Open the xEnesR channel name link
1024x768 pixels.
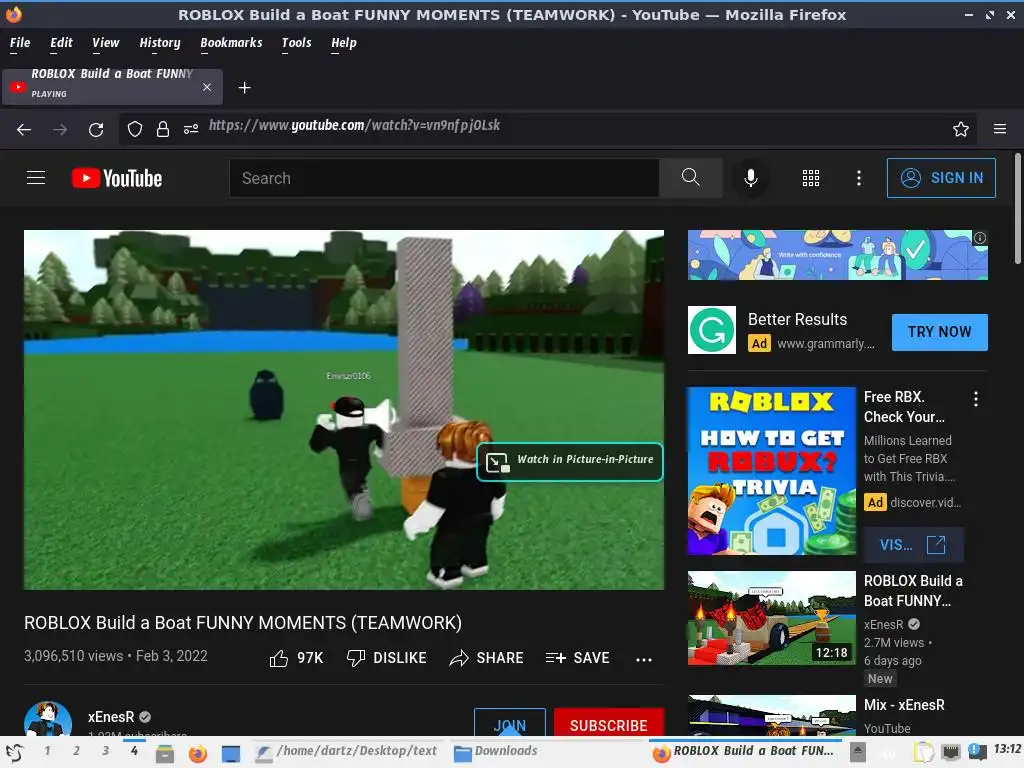pos(111,716)
